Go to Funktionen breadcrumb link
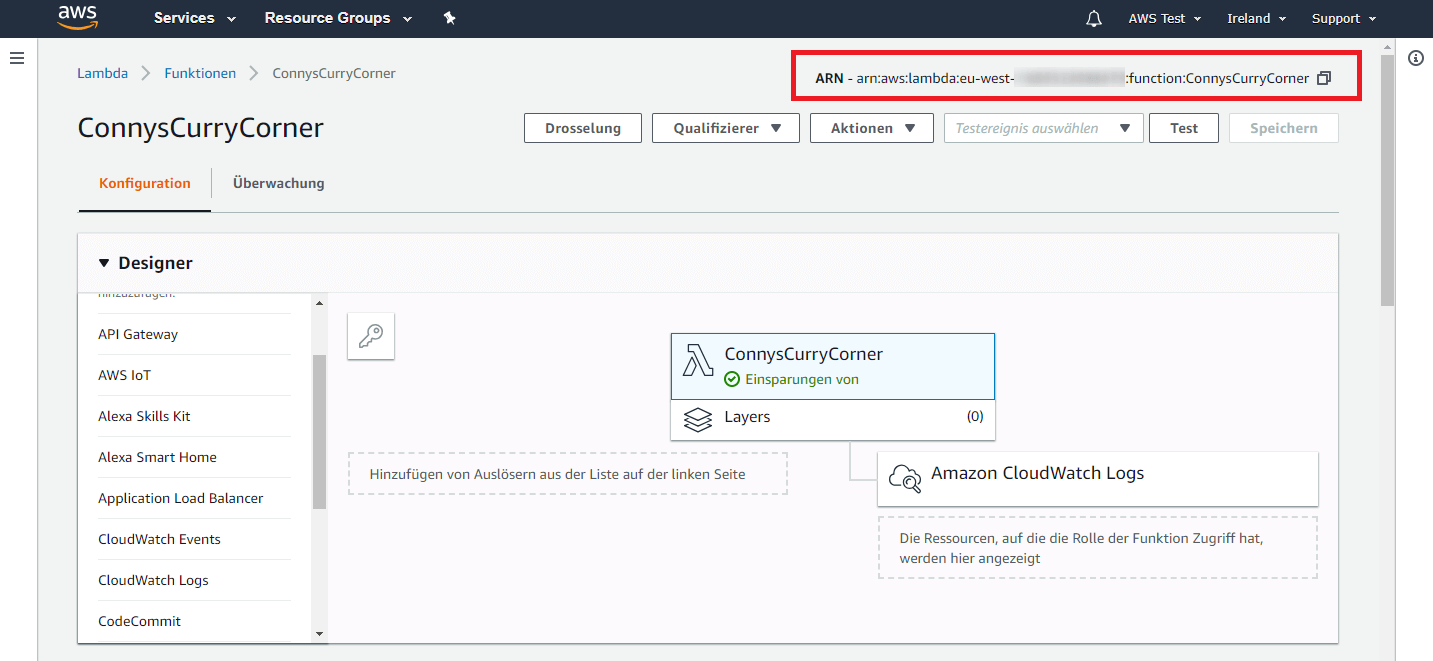The image size is (1433, 661). (x=200, y=73)
